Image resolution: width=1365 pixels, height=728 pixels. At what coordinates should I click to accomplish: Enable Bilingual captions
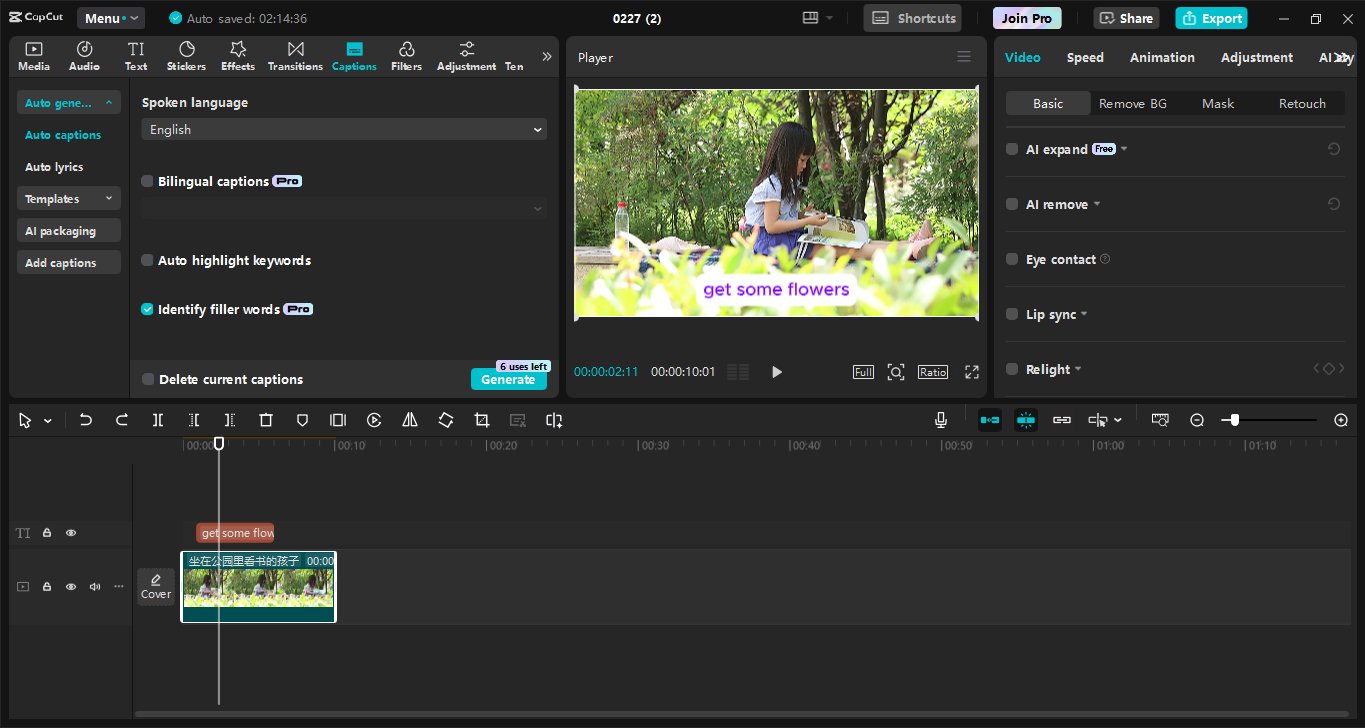tap(147, 181)
